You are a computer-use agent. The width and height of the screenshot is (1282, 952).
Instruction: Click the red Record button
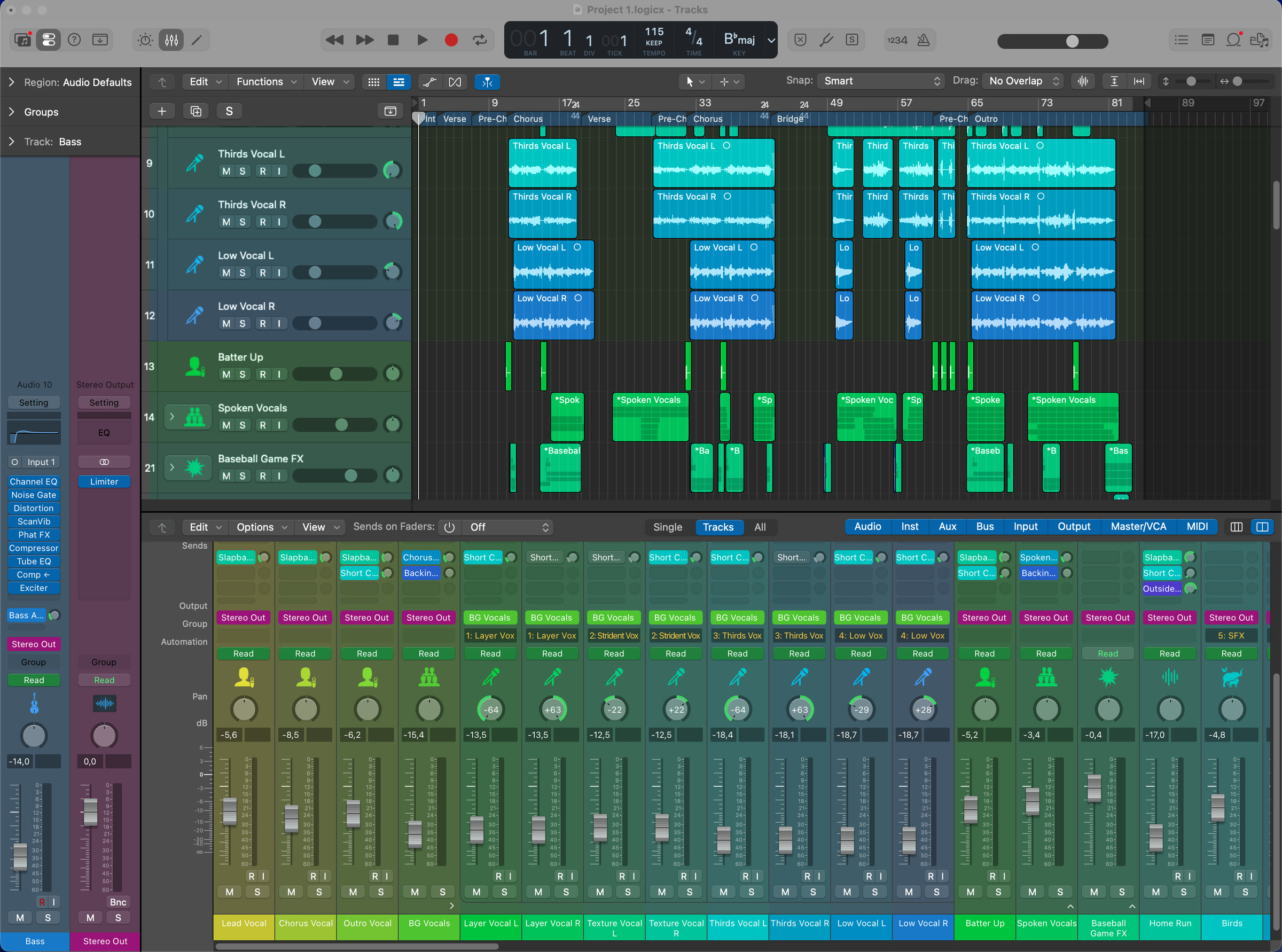tap(451, 40)
